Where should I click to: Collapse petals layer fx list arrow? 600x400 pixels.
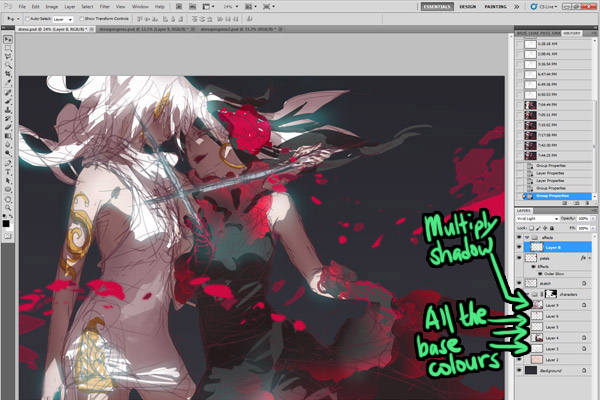[x=589, y=258]
